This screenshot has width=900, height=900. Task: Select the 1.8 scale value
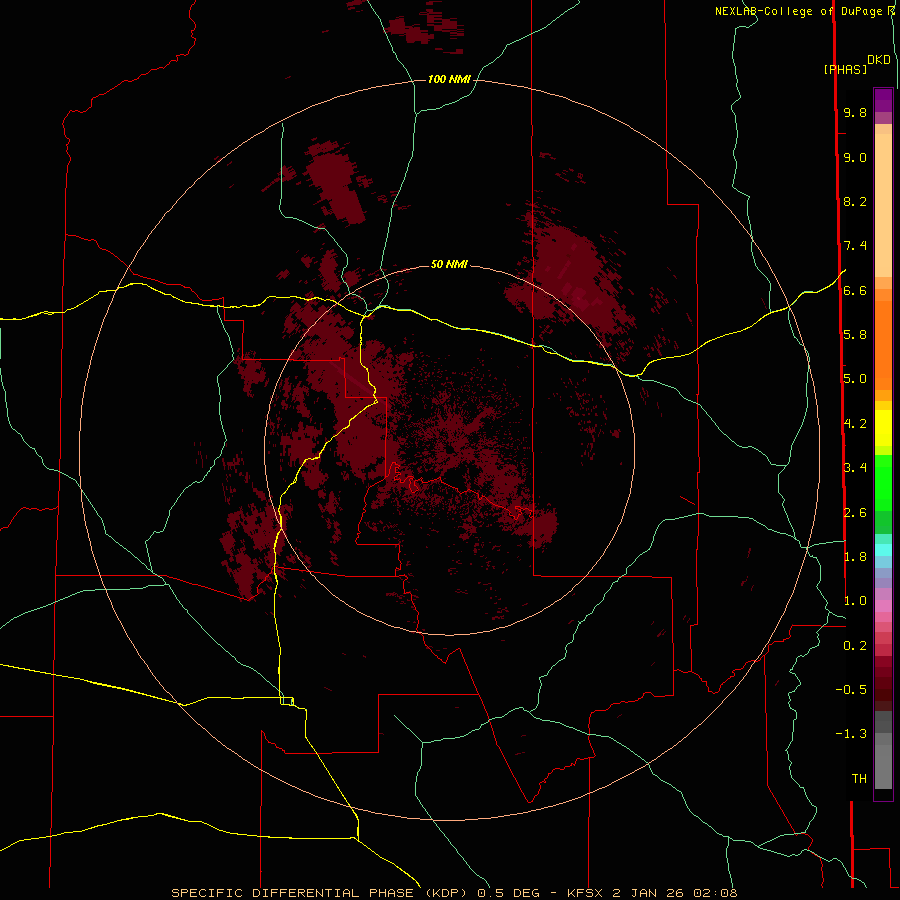pyautogui.click(x=855, y=557)
